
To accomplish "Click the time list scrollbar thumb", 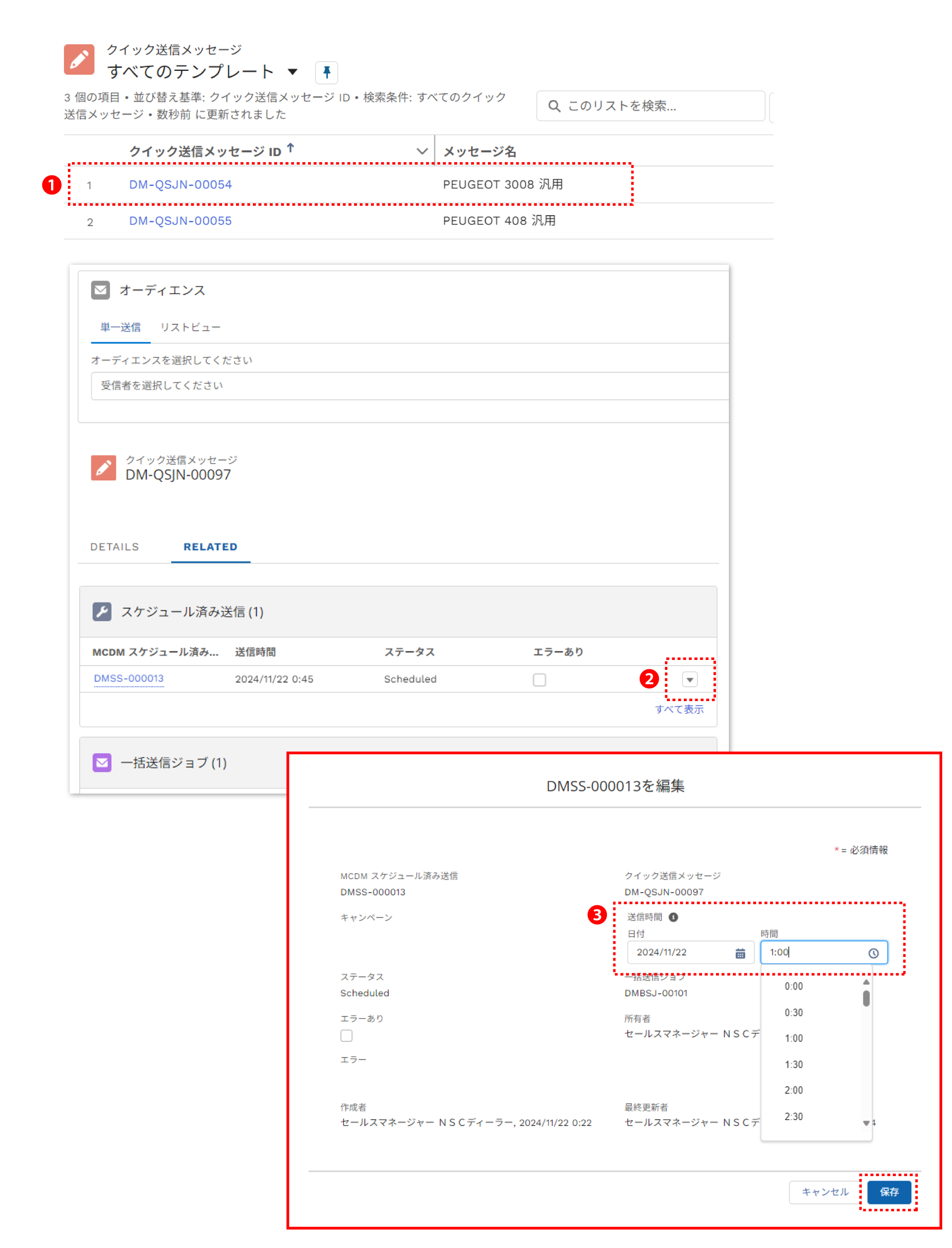I will click(x=866, y=998).
